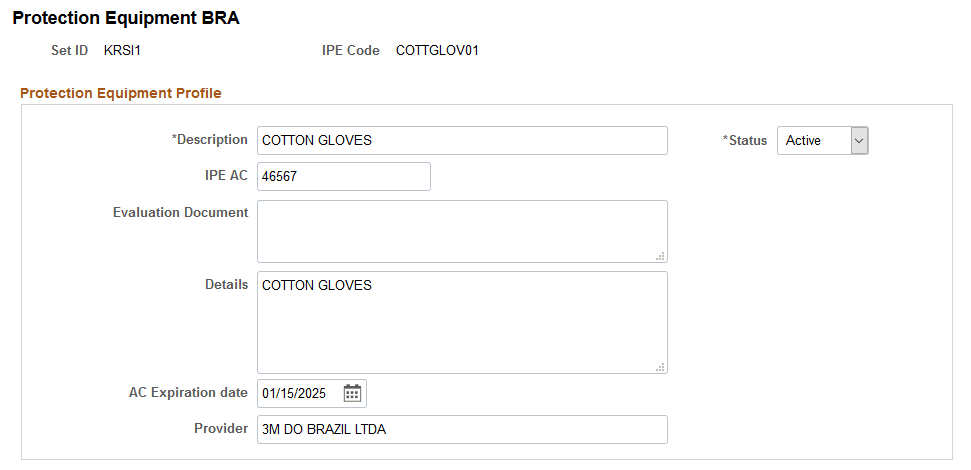971x470 pixels.
Task: Grab the Evaluation Document resize handle
Action: coord(660,256)
